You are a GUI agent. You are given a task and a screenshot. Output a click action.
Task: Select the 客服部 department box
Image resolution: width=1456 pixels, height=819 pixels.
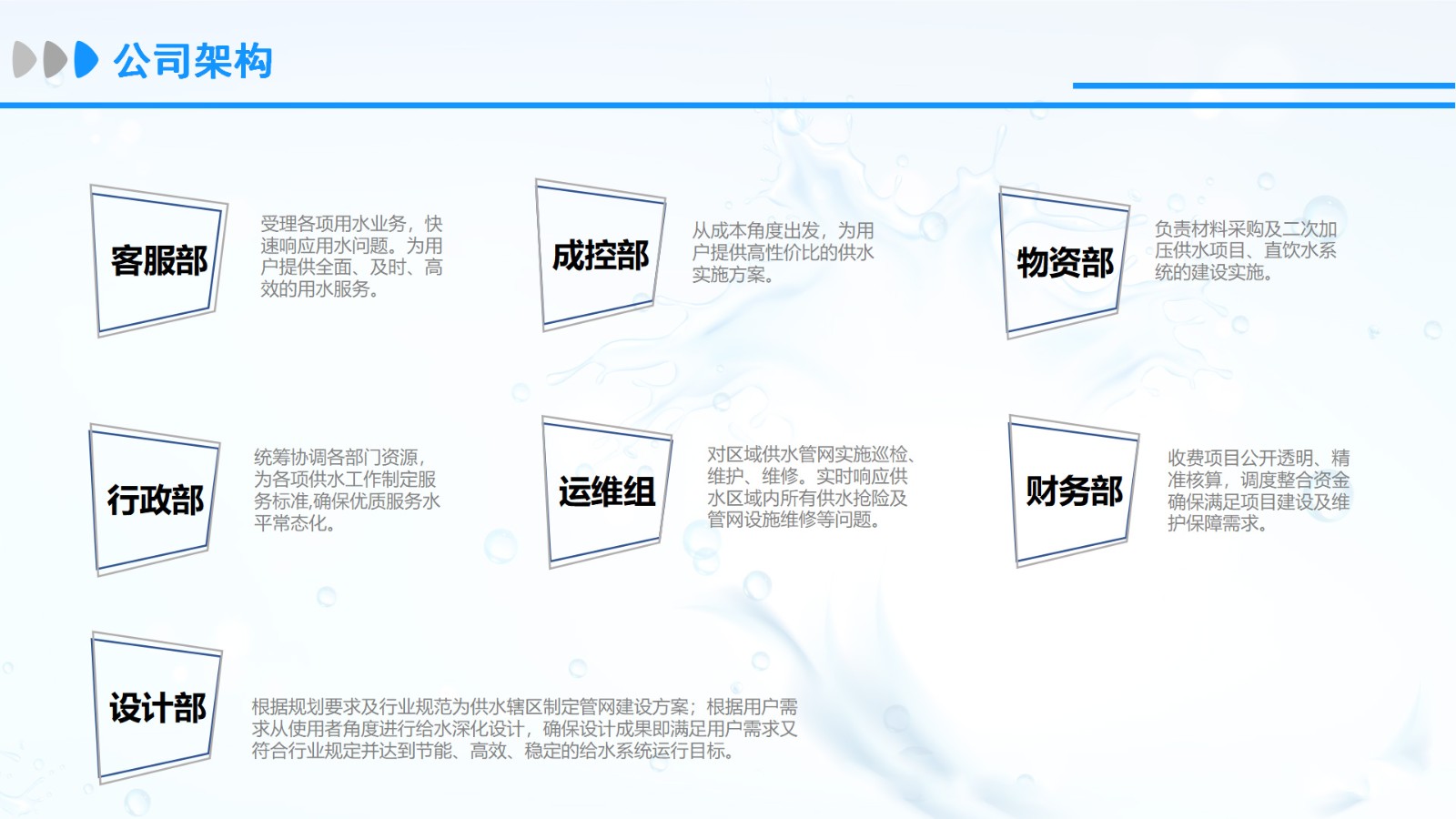coord(159,261)
